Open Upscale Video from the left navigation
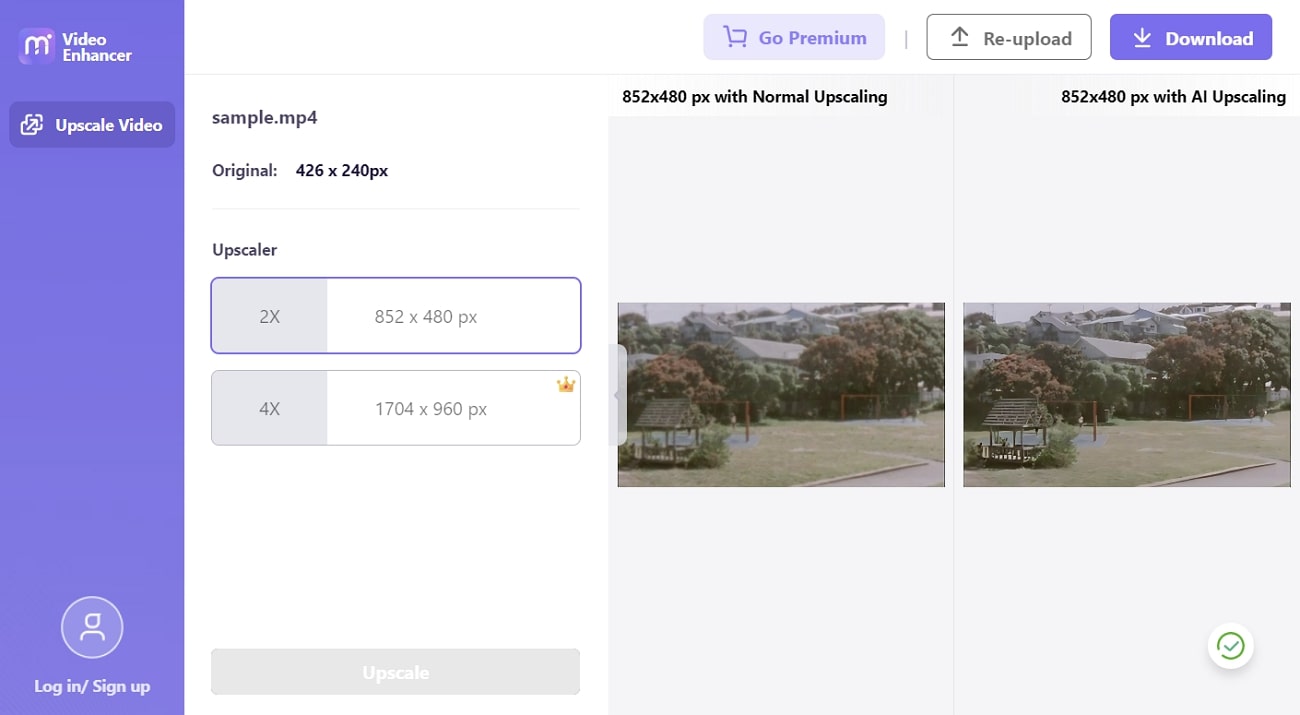The image size is (1300, 715). pyautogui.click(x=91, y=124)
